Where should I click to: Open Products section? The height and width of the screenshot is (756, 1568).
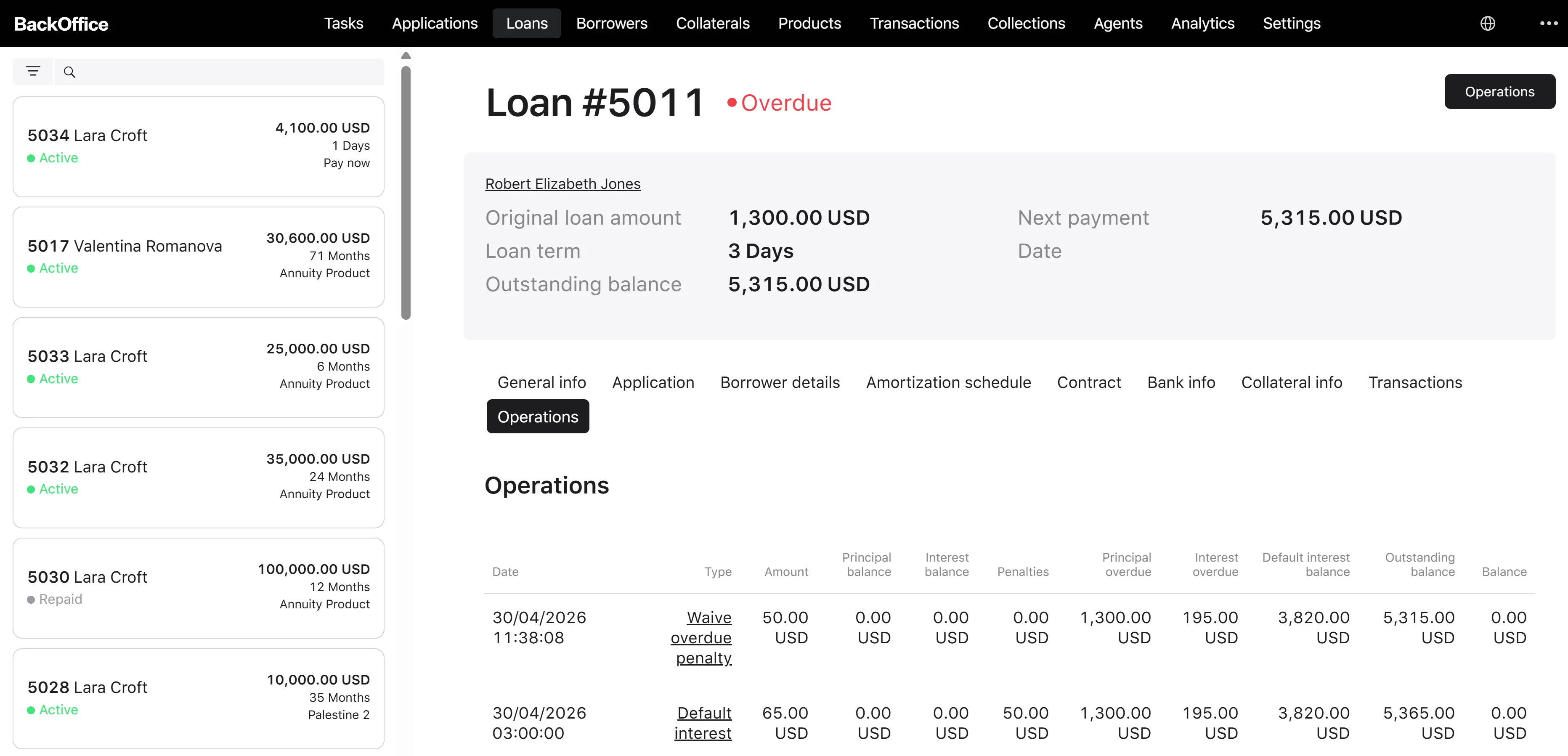809,23
